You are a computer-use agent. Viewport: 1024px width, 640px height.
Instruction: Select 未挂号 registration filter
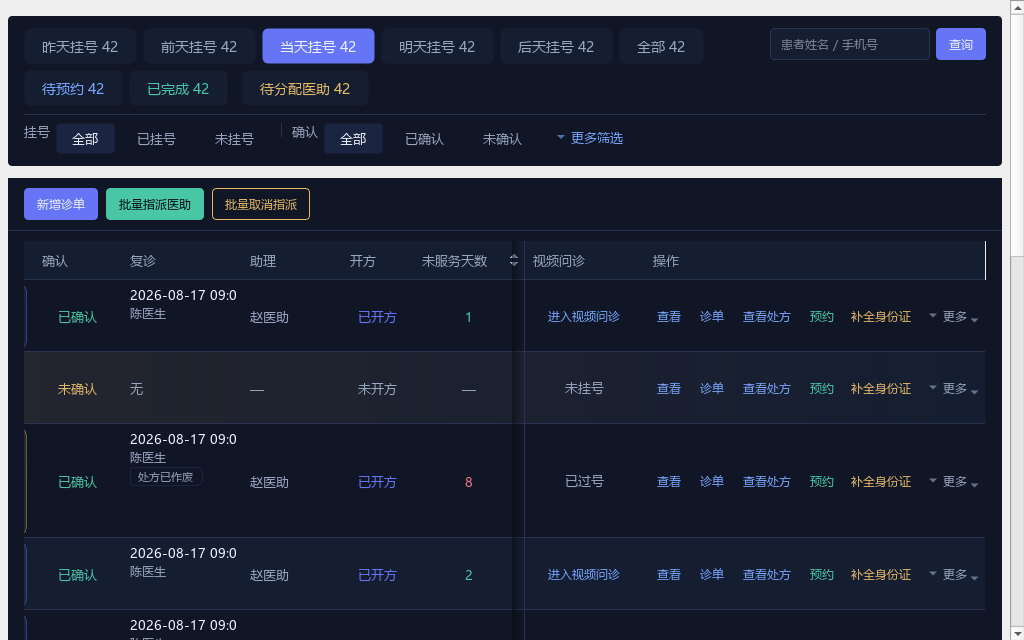tap(234, 138)
